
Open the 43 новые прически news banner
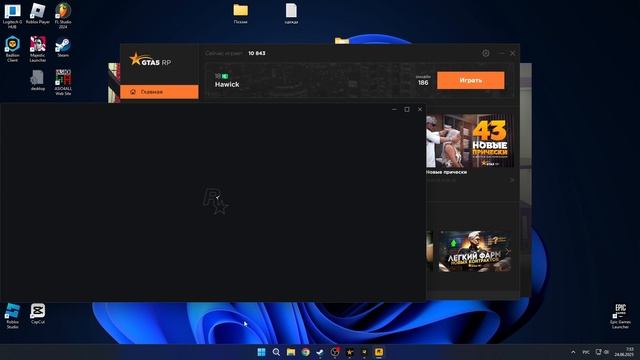coord(469,141)
